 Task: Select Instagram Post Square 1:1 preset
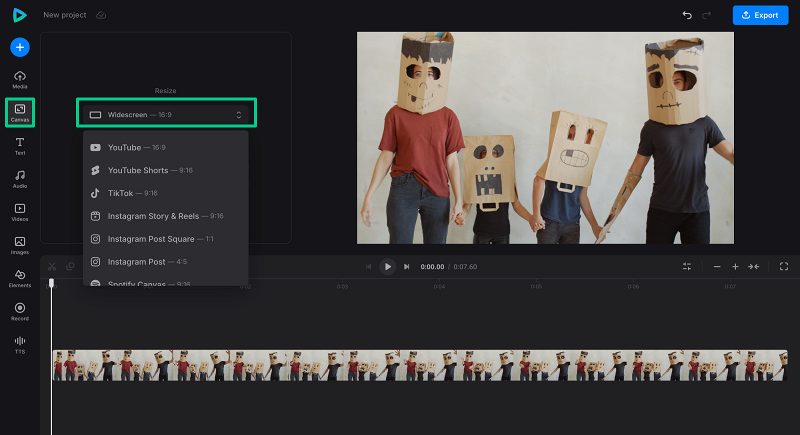pos(166,239)
